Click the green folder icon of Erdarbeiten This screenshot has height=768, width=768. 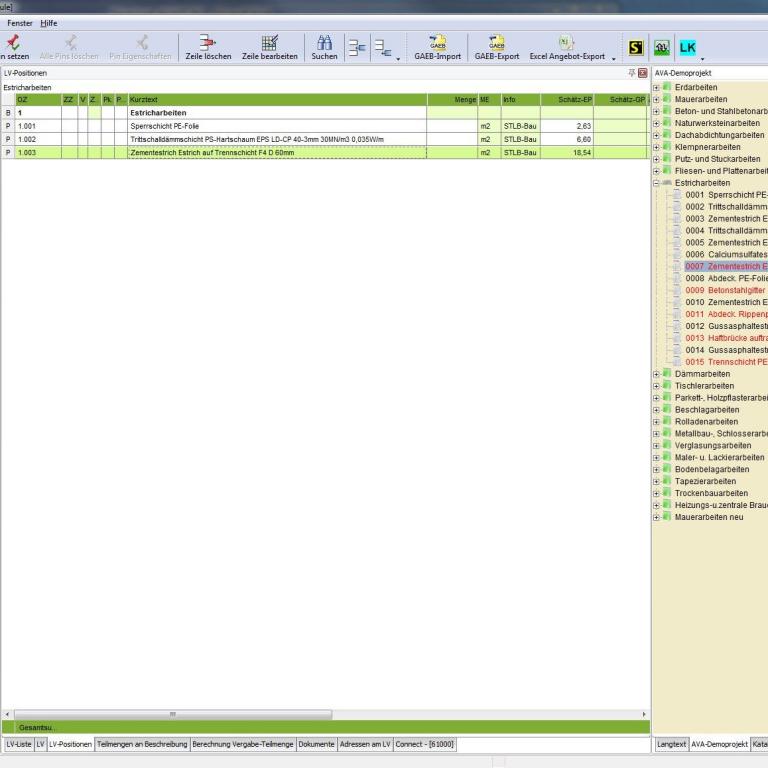coord(667,87)
